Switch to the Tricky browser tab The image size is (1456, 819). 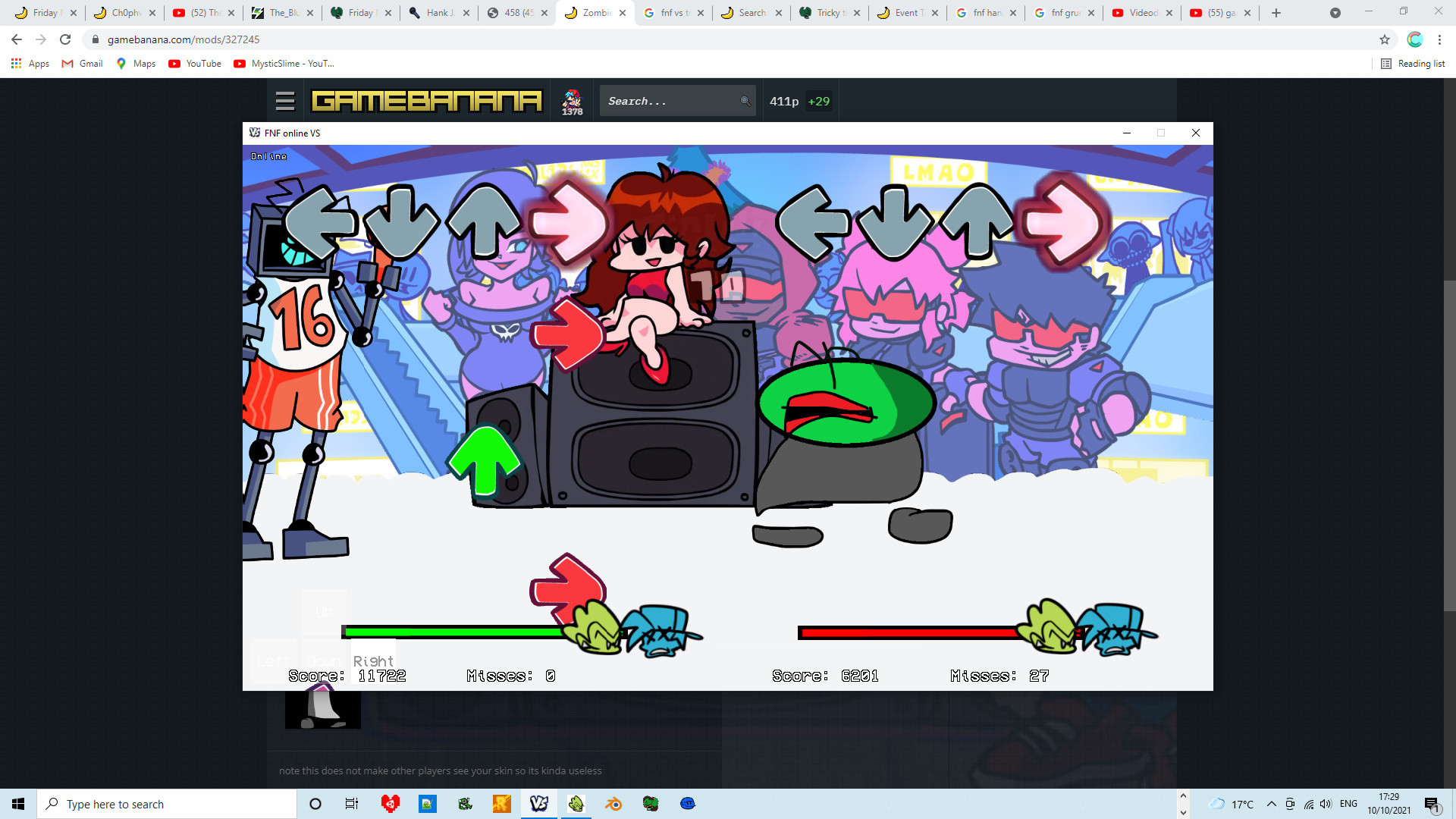tap(827, 13)
